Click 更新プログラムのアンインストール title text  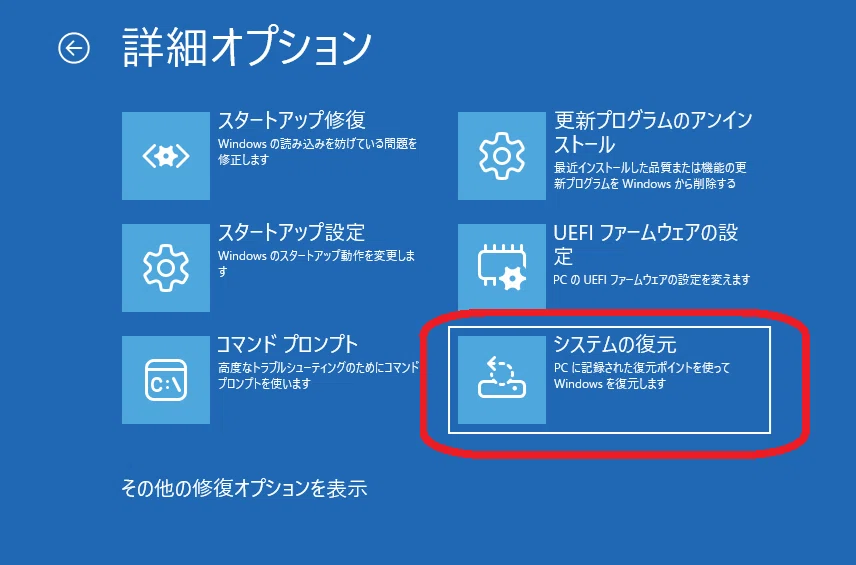click(x=653, y=132)
